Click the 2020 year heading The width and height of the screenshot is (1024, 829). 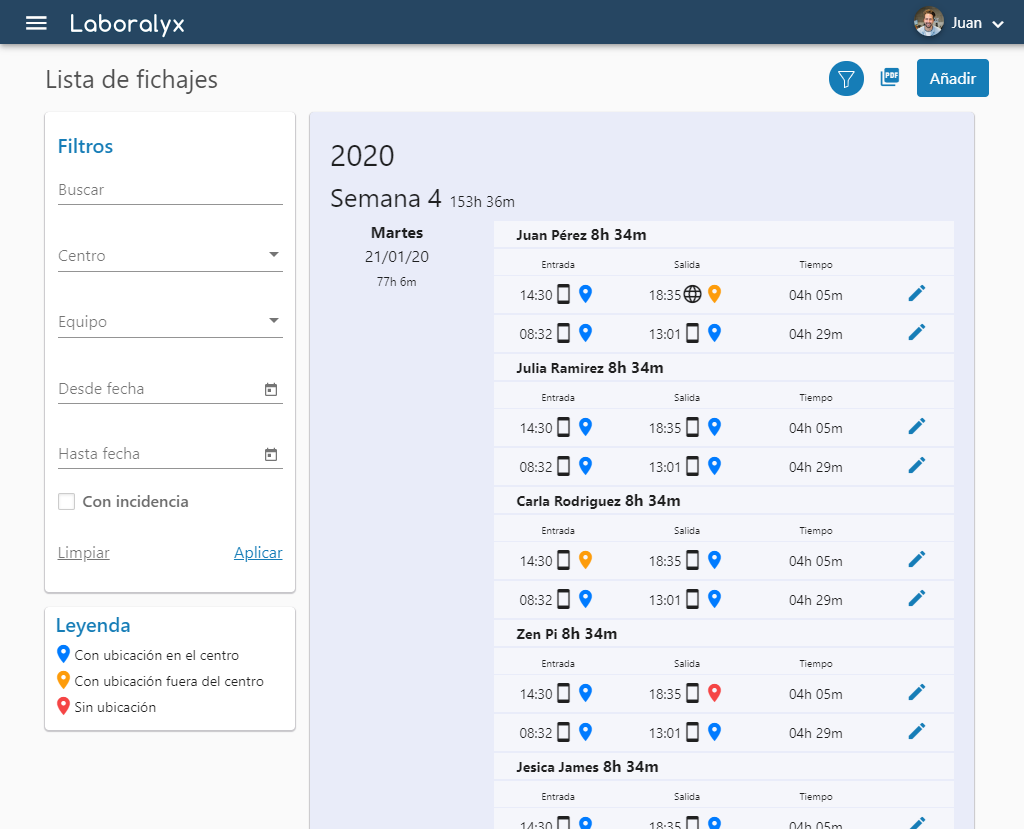[362, 156]
